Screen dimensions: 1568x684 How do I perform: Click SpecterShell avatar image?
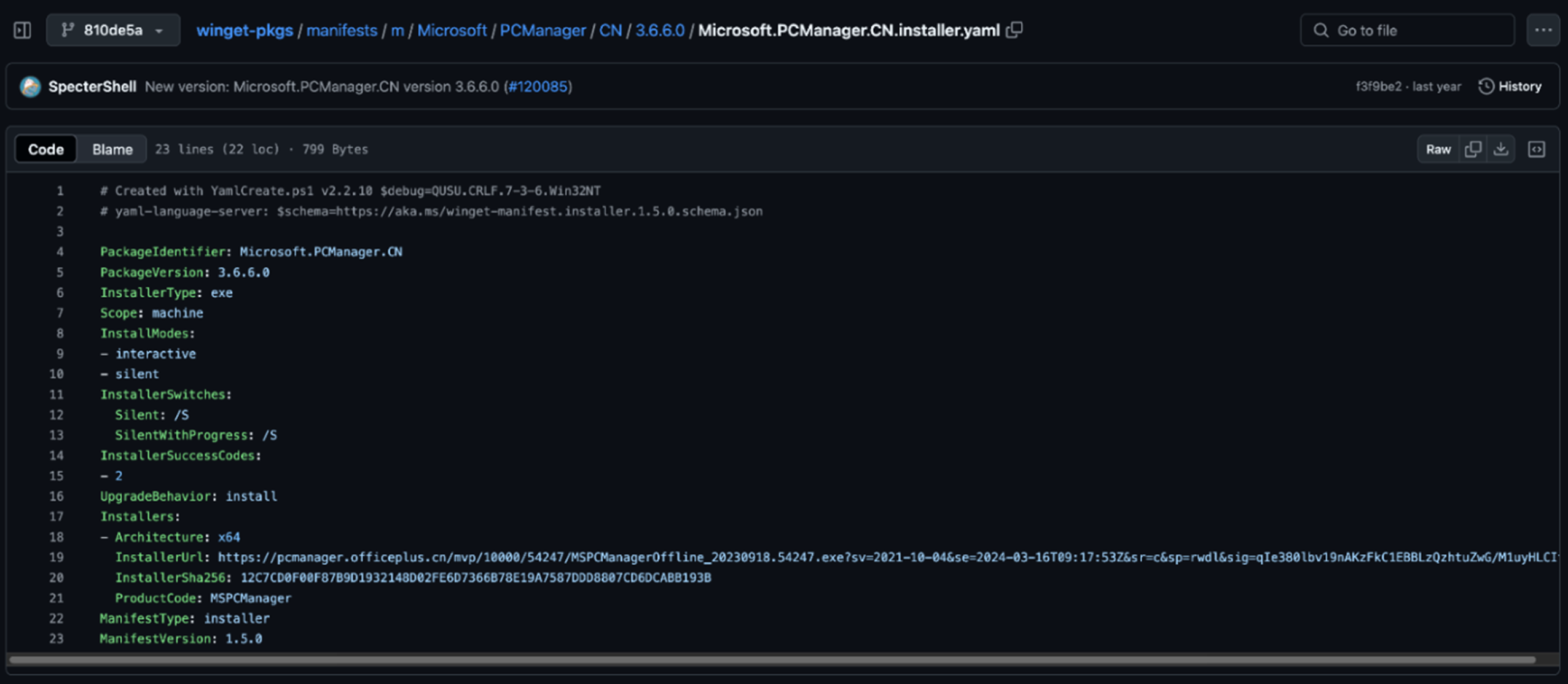click(30, 87)
